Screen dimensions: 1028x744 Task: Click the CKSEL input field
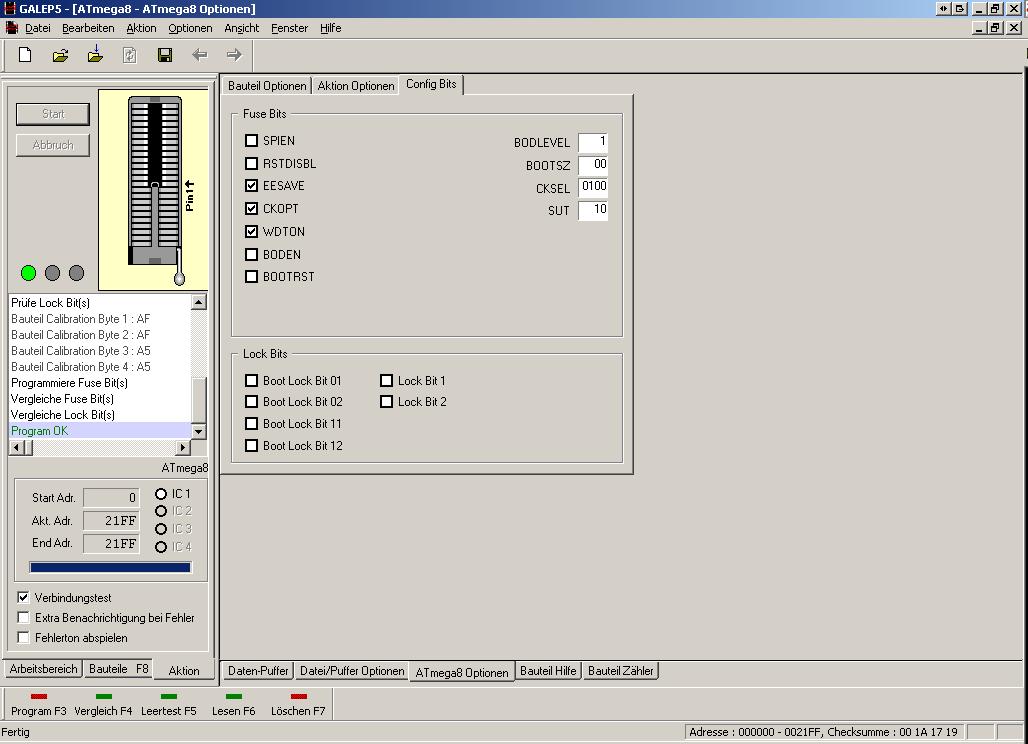click(593, 187)
